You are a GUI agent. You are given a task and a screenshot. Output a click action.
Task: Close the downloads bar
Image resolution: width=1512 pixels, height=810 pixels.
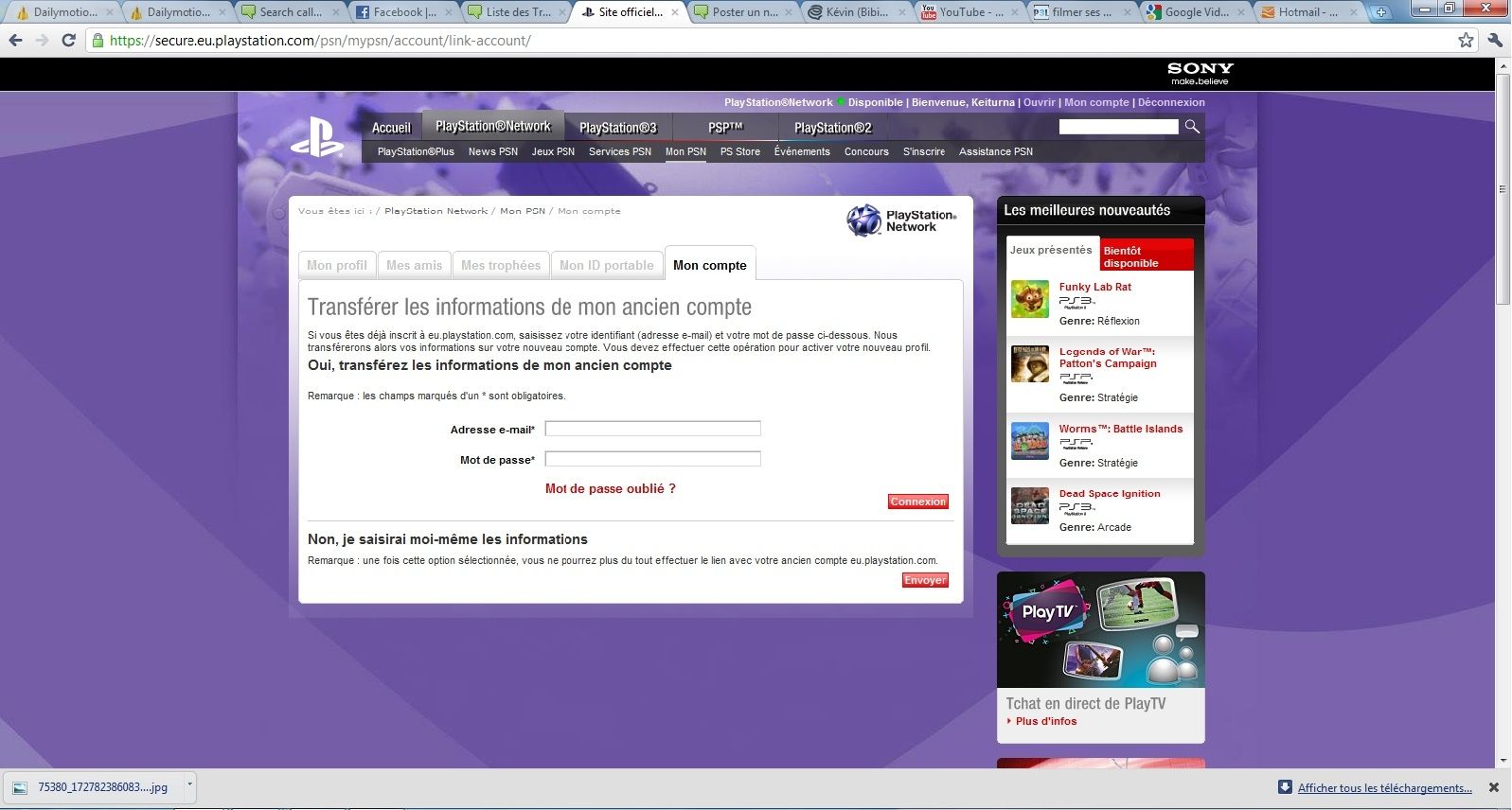(x=1494, y=787)
